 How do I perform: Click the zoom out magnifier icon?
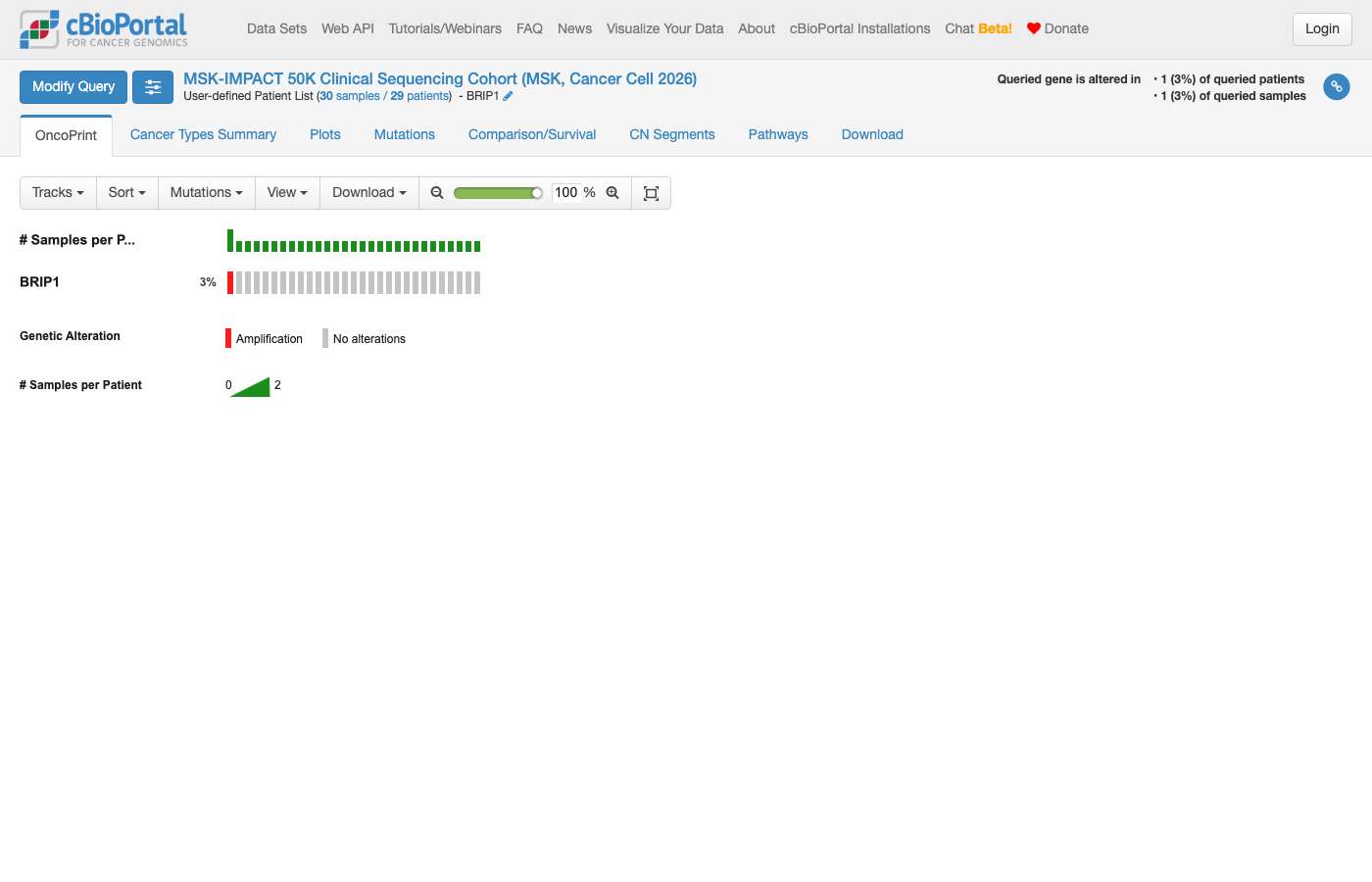pyautogui.click(x=437, y=193)
